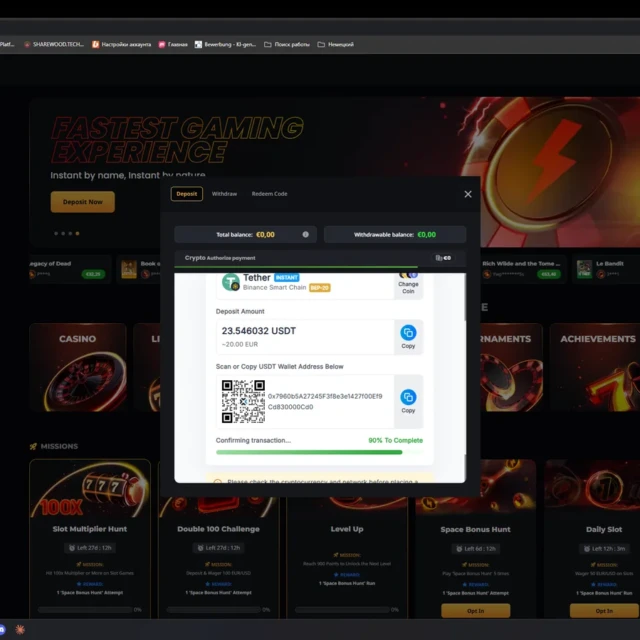Screen dimensions: 640x640
Task: Select the last orange carousel dot
Action: [78, 233]
